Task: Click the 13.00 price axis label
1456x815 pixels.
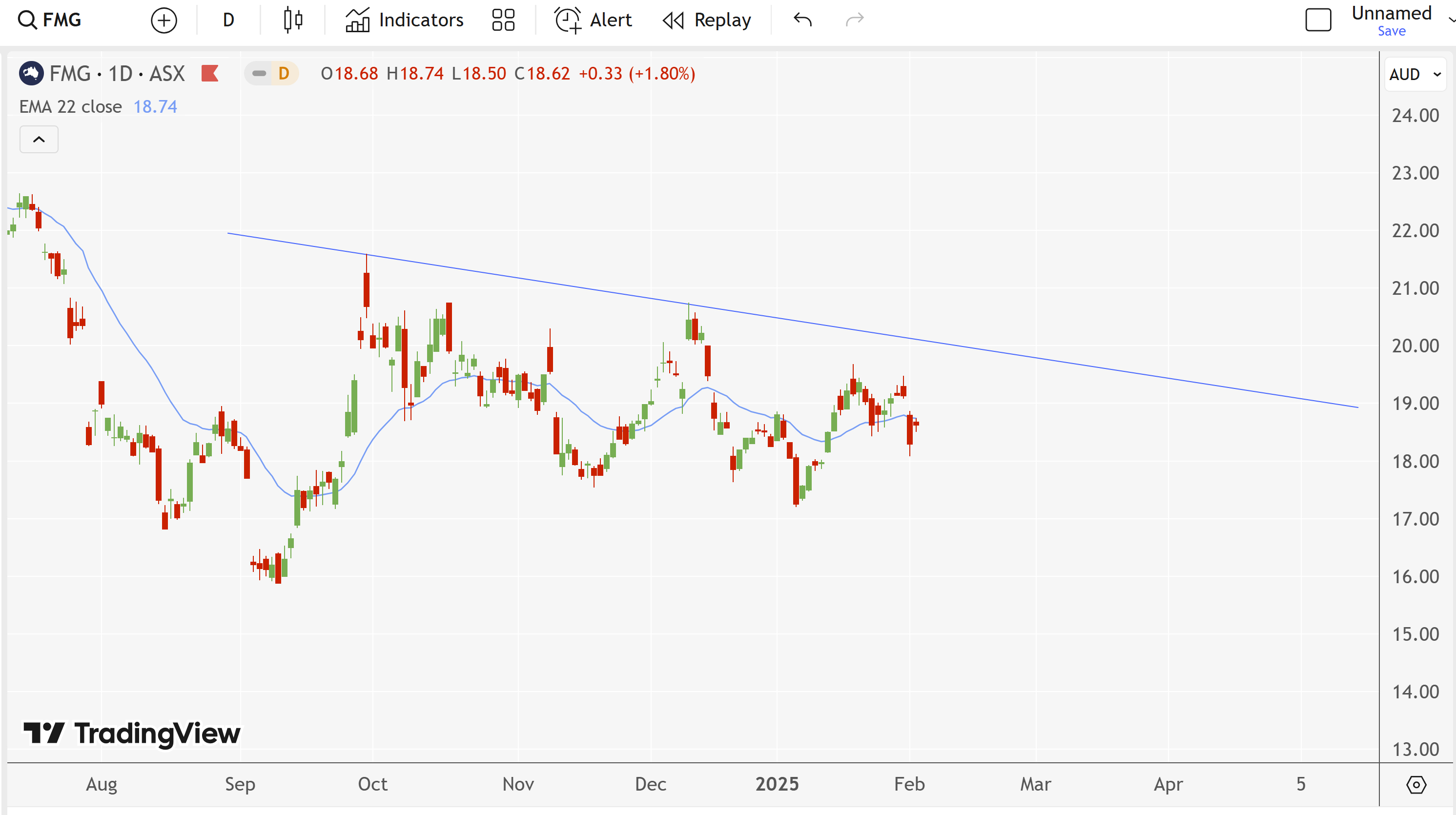Action: 1415,750
